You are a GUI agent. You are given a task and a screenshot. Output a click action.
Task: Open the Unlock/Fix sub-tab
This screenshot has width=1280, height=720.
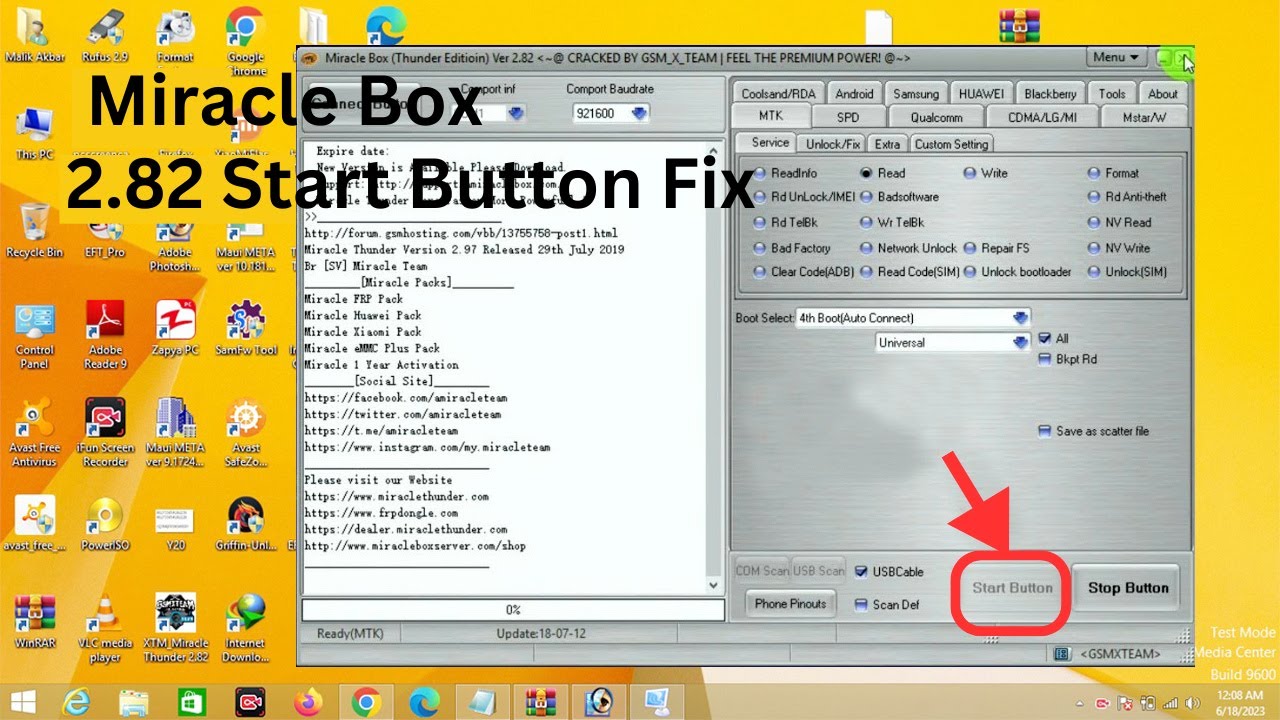coord(833,144)
